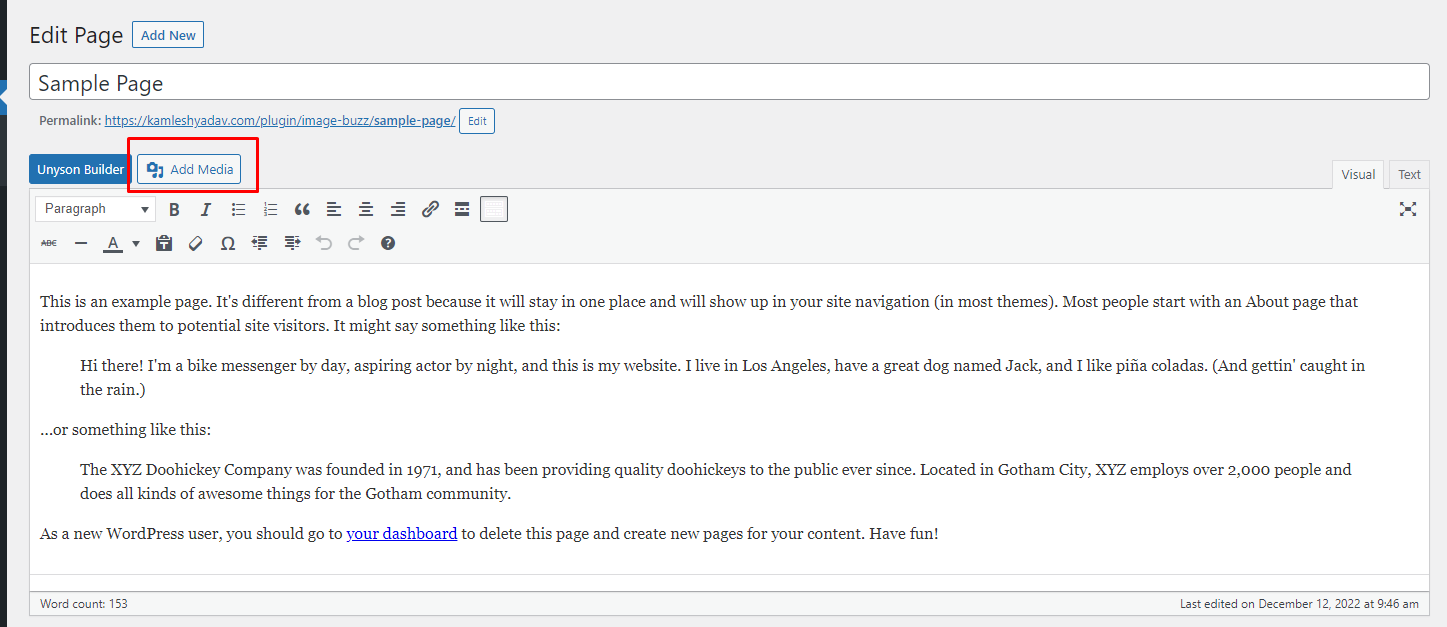Apply blockquote formatting

[x=302, y=209]
